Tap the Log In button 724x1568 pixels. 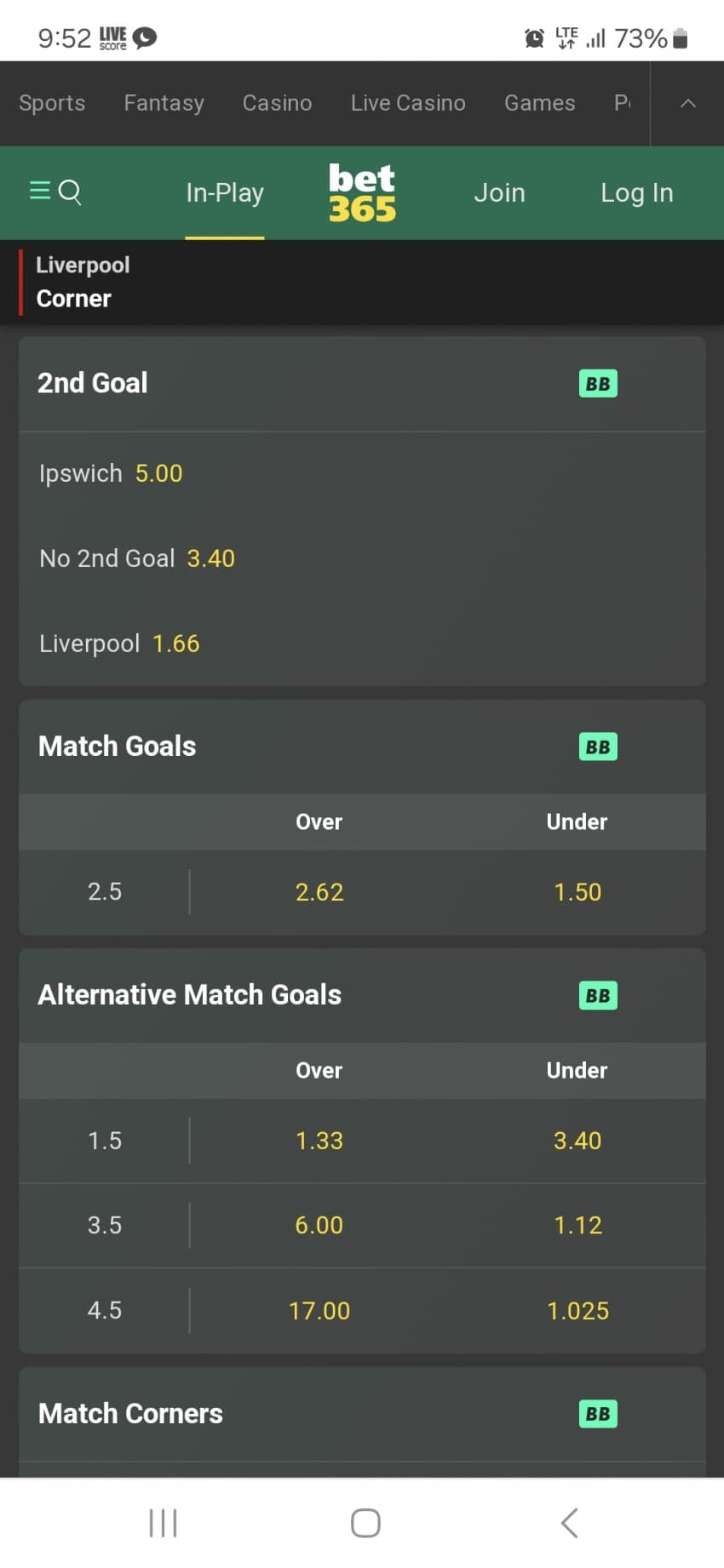(x=636, y=193)
